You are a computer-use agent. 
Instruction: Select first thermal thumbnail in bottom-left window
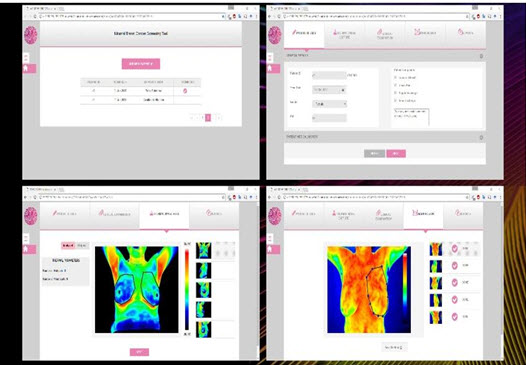tap(204, 250)
